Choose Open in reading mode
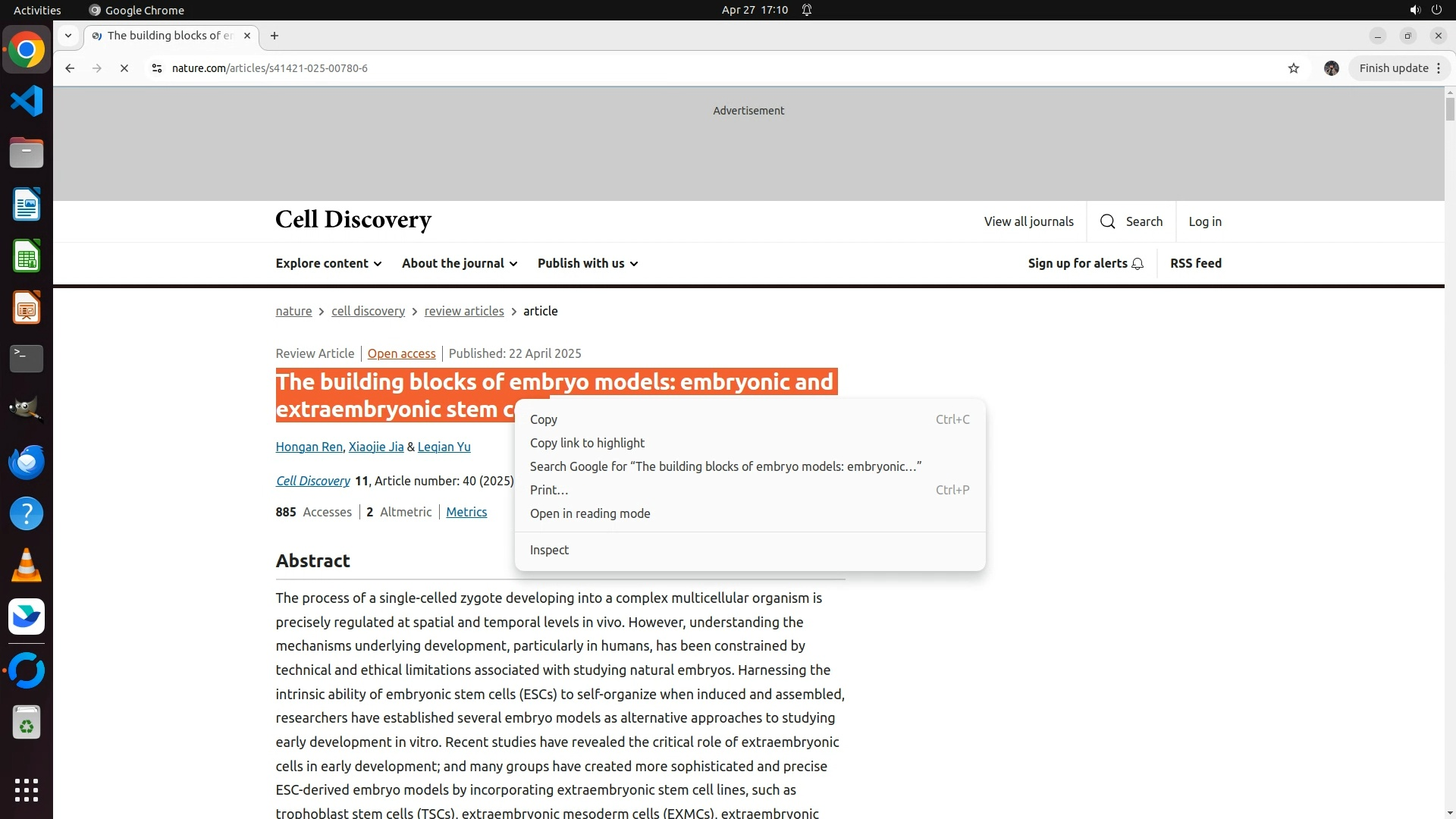Image resolution: width=1456 pixels, height=819 pixels. 590,513
